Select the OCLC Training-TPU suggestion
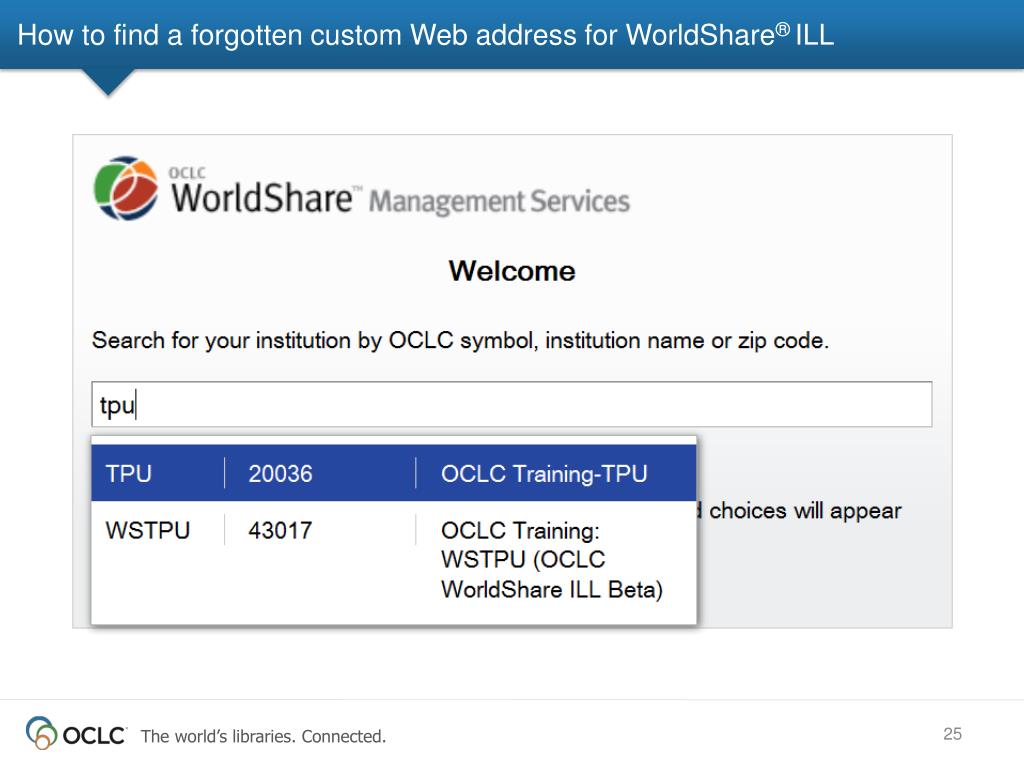 [544, 474]
